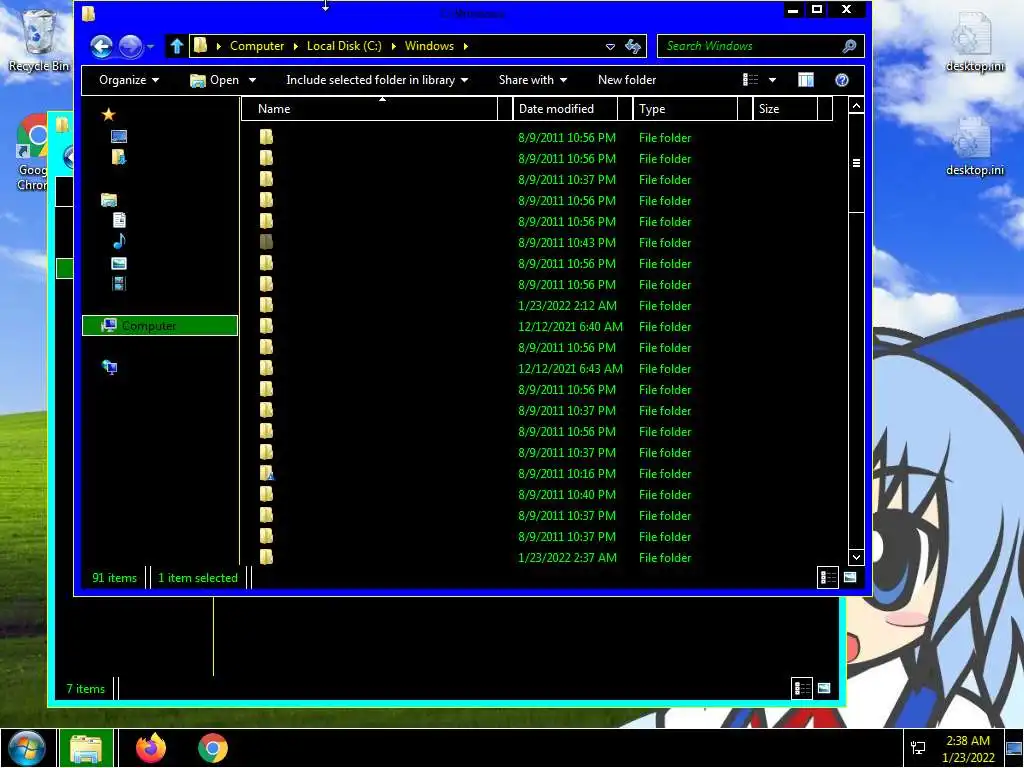Click the Search Windows input field

tap(751, 46)
